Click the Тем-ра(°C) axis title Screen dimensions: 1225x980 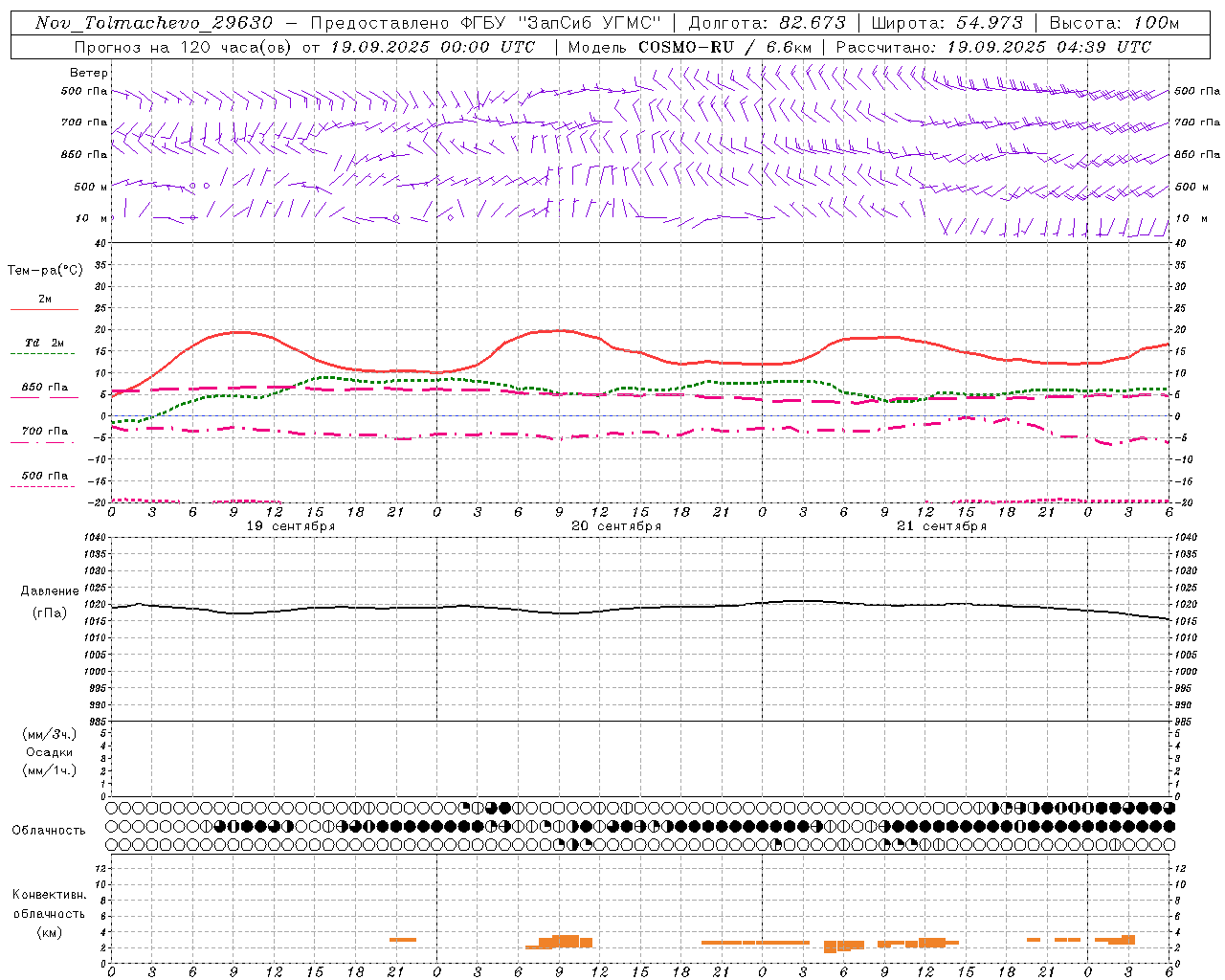(x=45, y=271)
